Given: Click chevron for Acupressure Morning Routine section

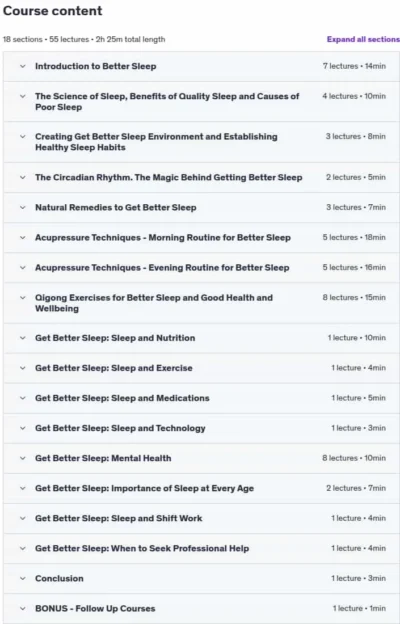Looking at the screenshot, I should tap(23, 238).
